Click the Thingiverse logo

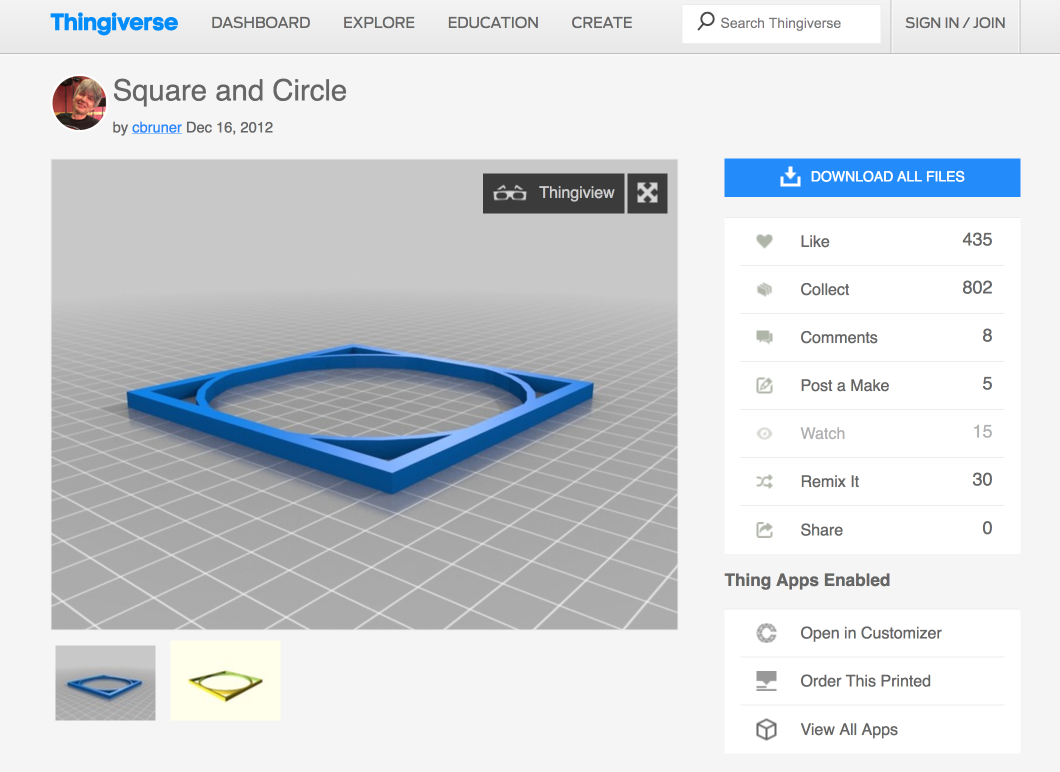coord(114,22)
